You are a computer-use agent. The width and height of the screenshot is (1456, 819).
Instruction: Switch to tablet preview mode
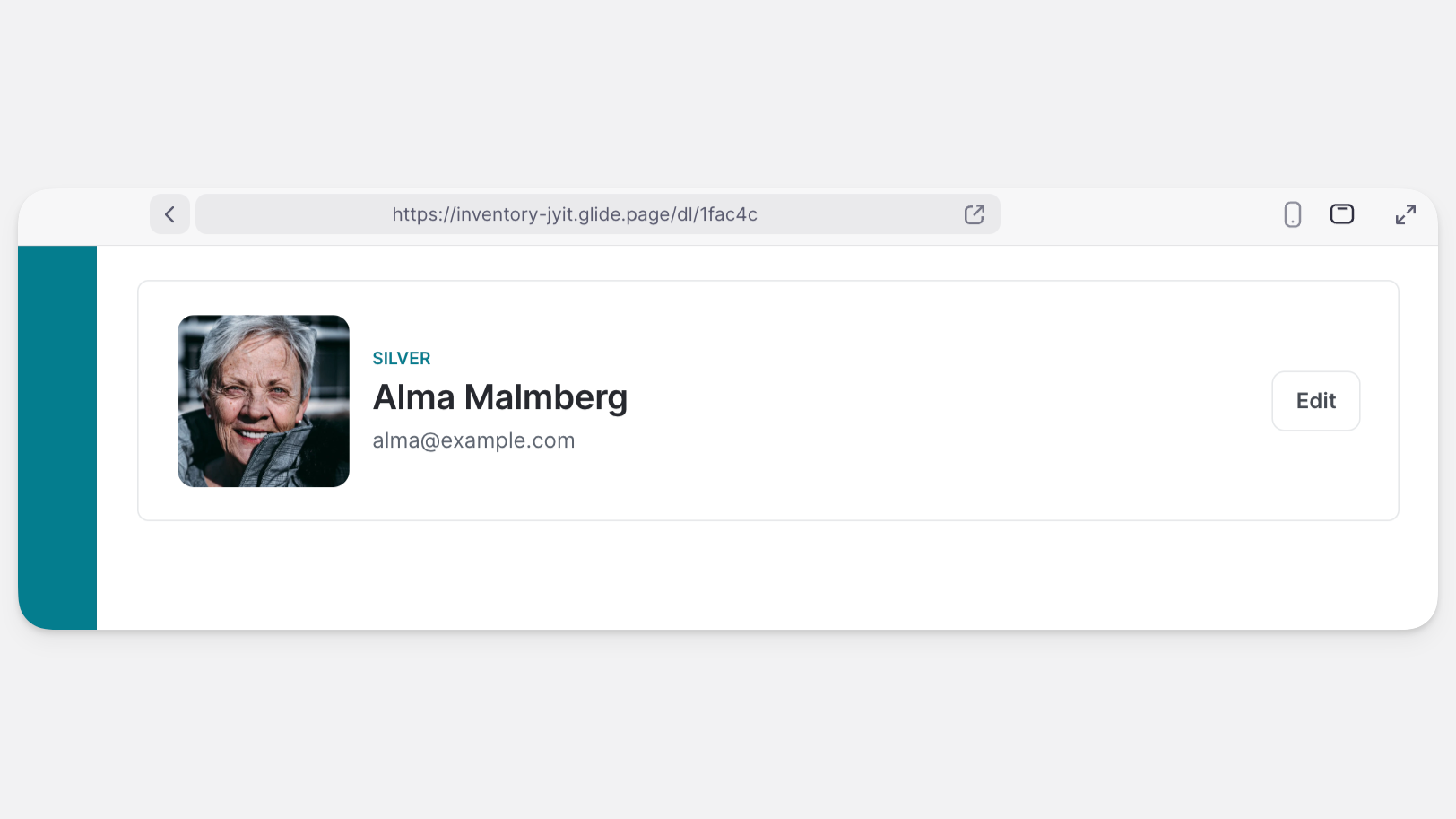click(x=1342, y=214)
